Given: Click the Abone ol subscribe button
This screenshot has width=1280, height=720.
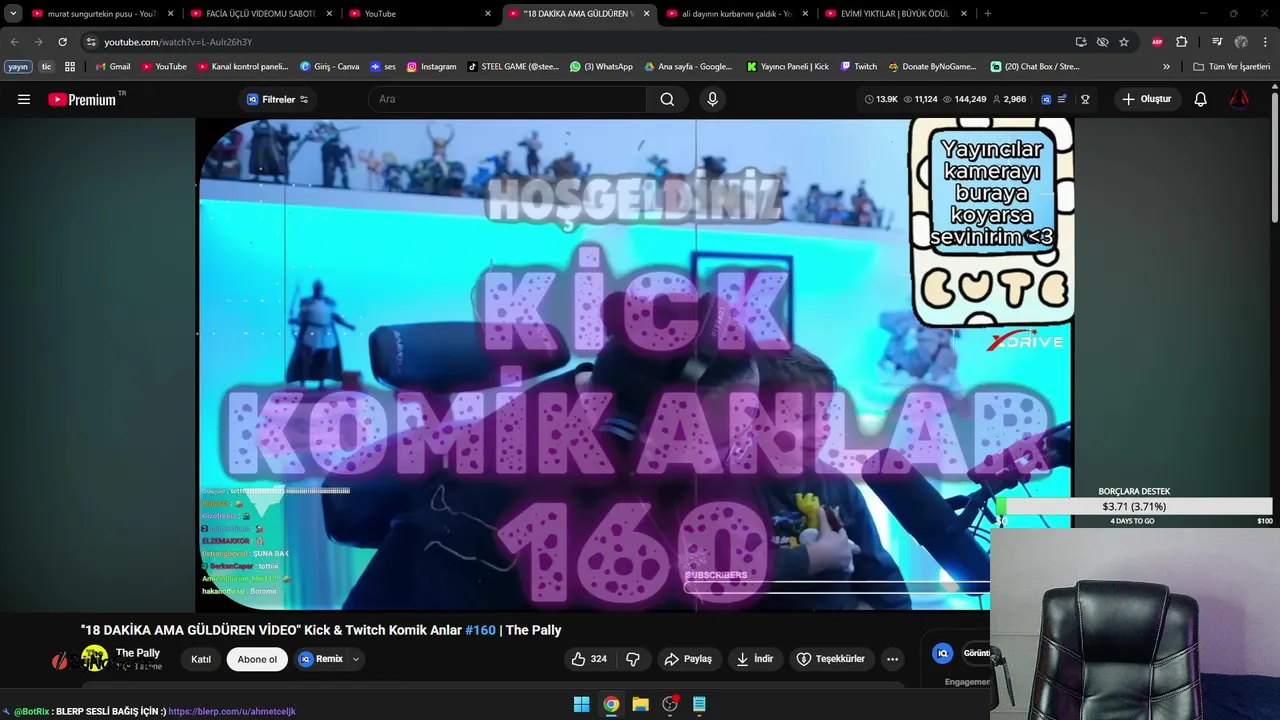Looking at the screenshot, I should click(257, 659).
